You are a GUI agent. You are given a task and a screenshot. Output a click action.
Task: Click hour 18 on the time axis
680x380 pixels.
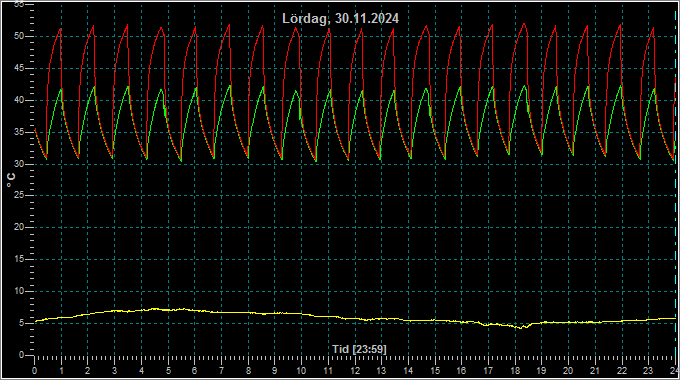[515, 371]
